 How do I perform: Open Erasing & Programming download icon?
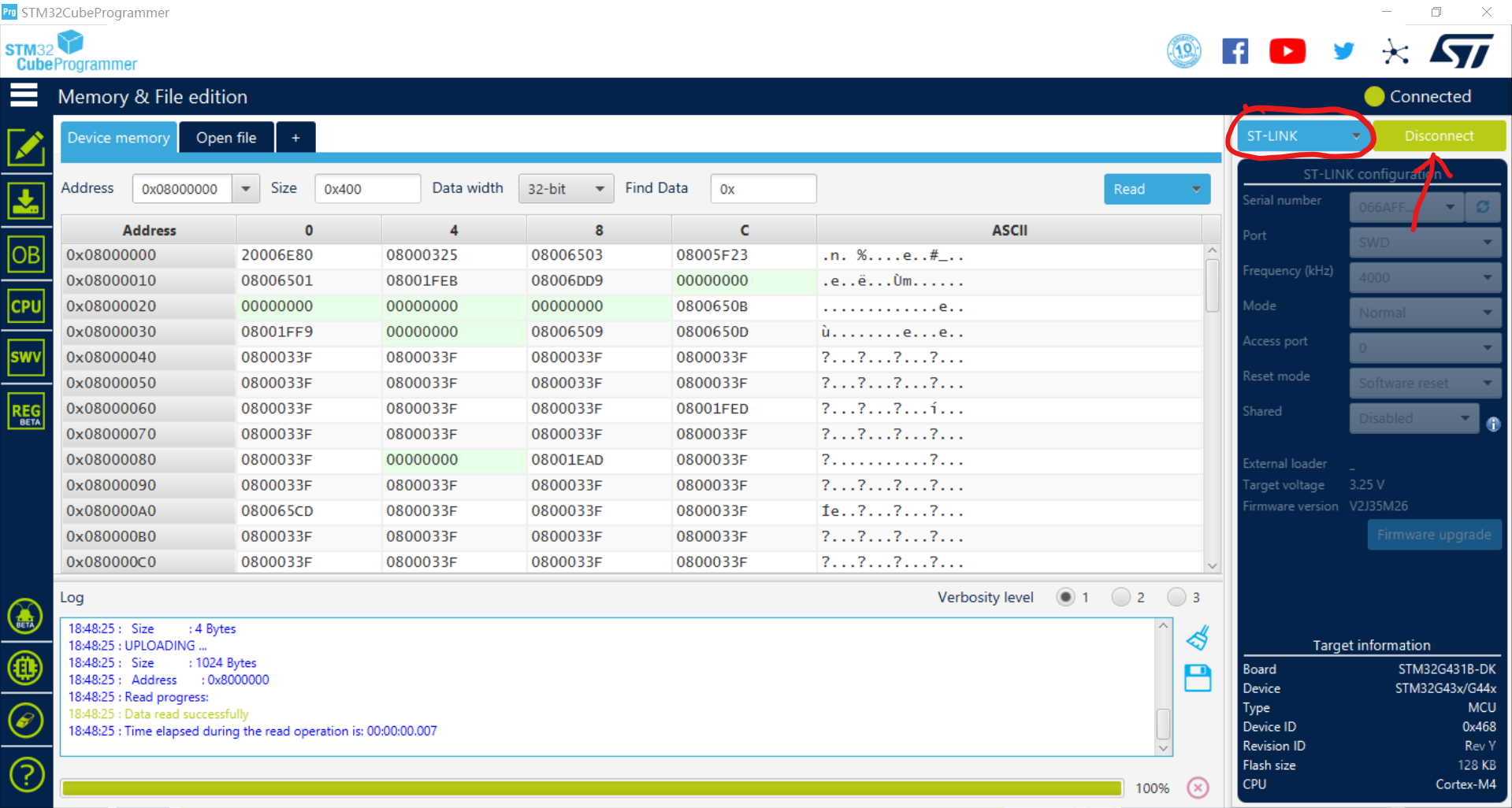26,201
